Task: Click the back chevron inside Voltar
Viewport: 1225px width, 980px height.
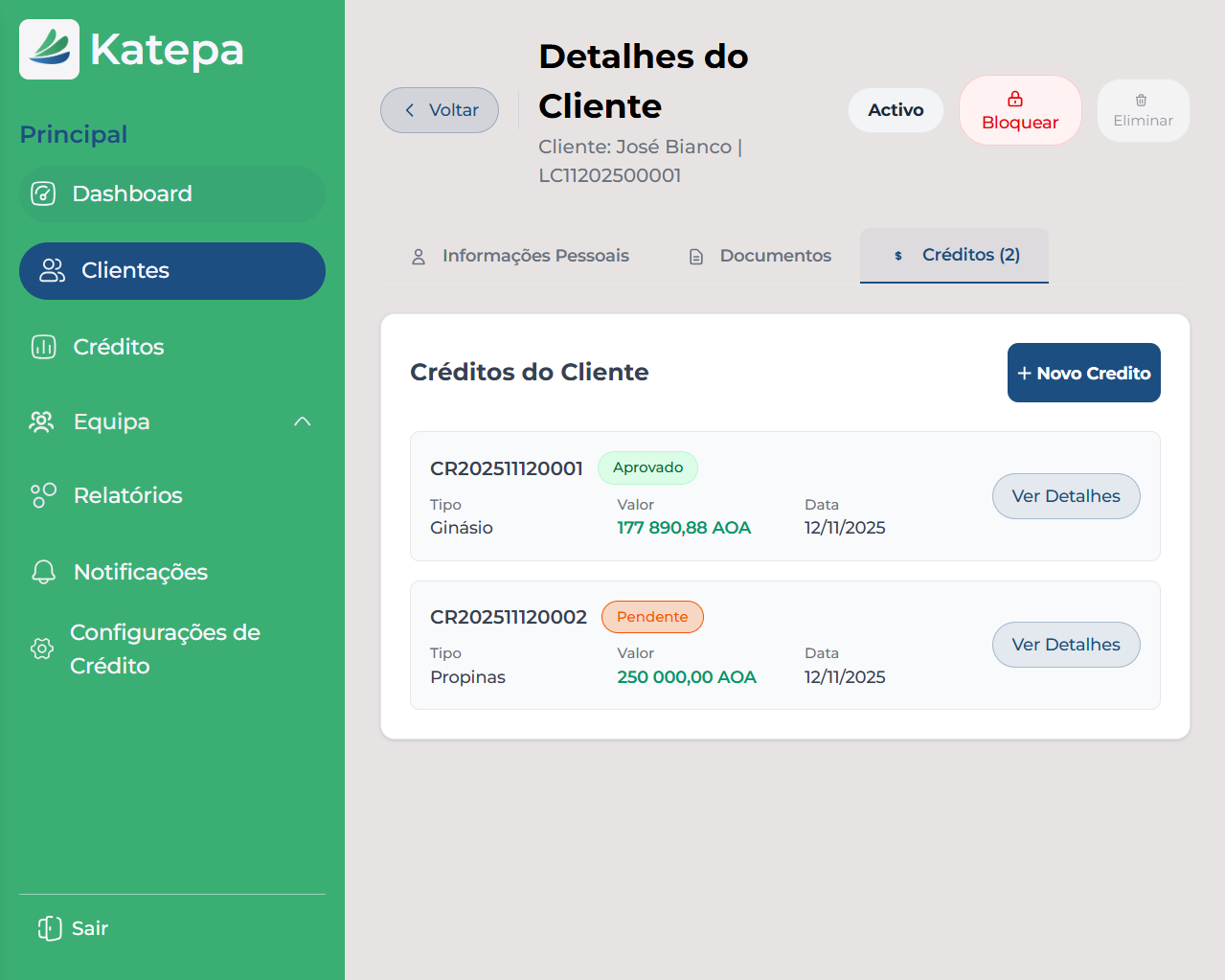Action: coord(408,110)
